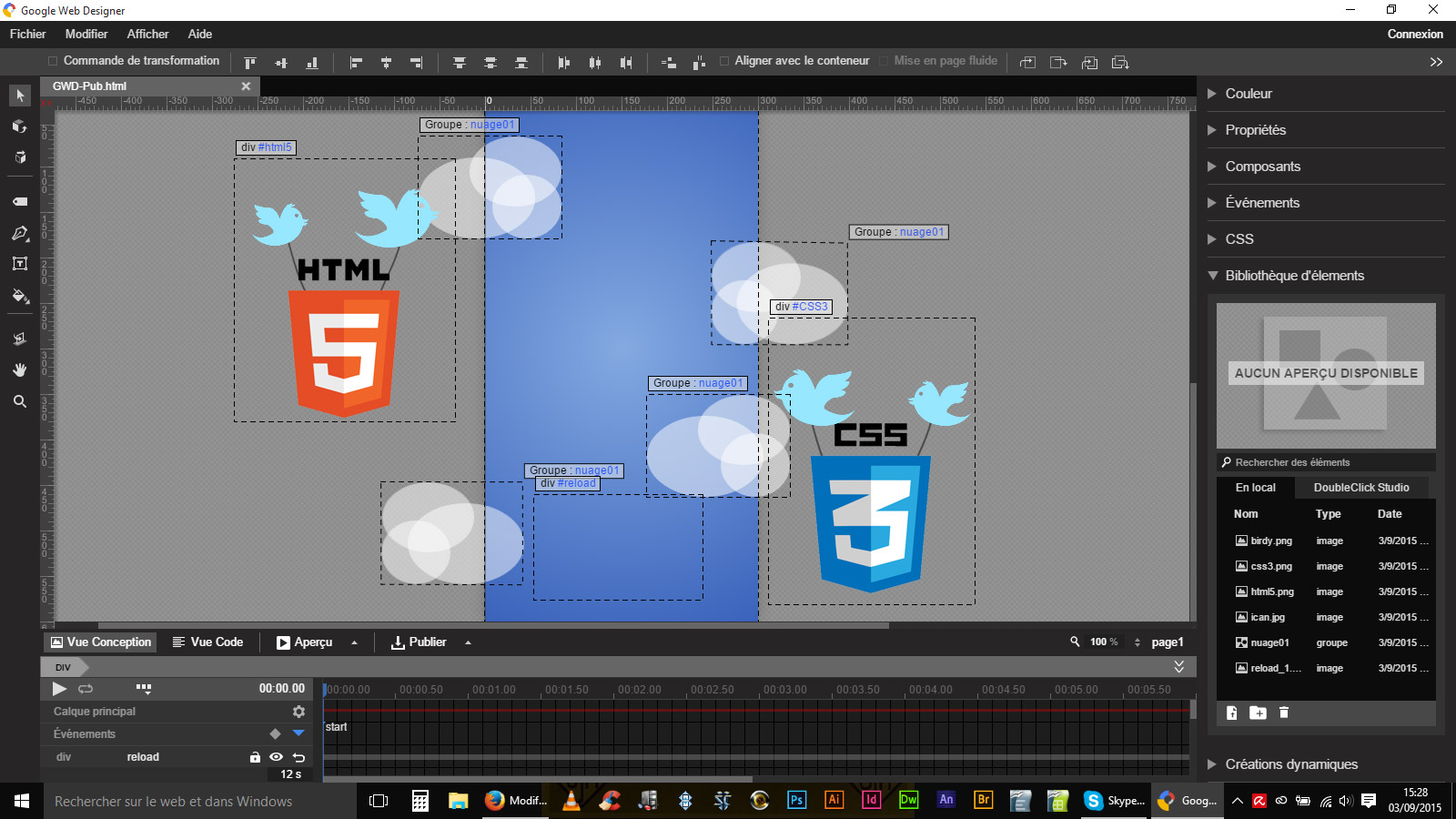Toggle timeline loop button
Viewport: 1456px width, 819px height.
(x=86, y=689)
